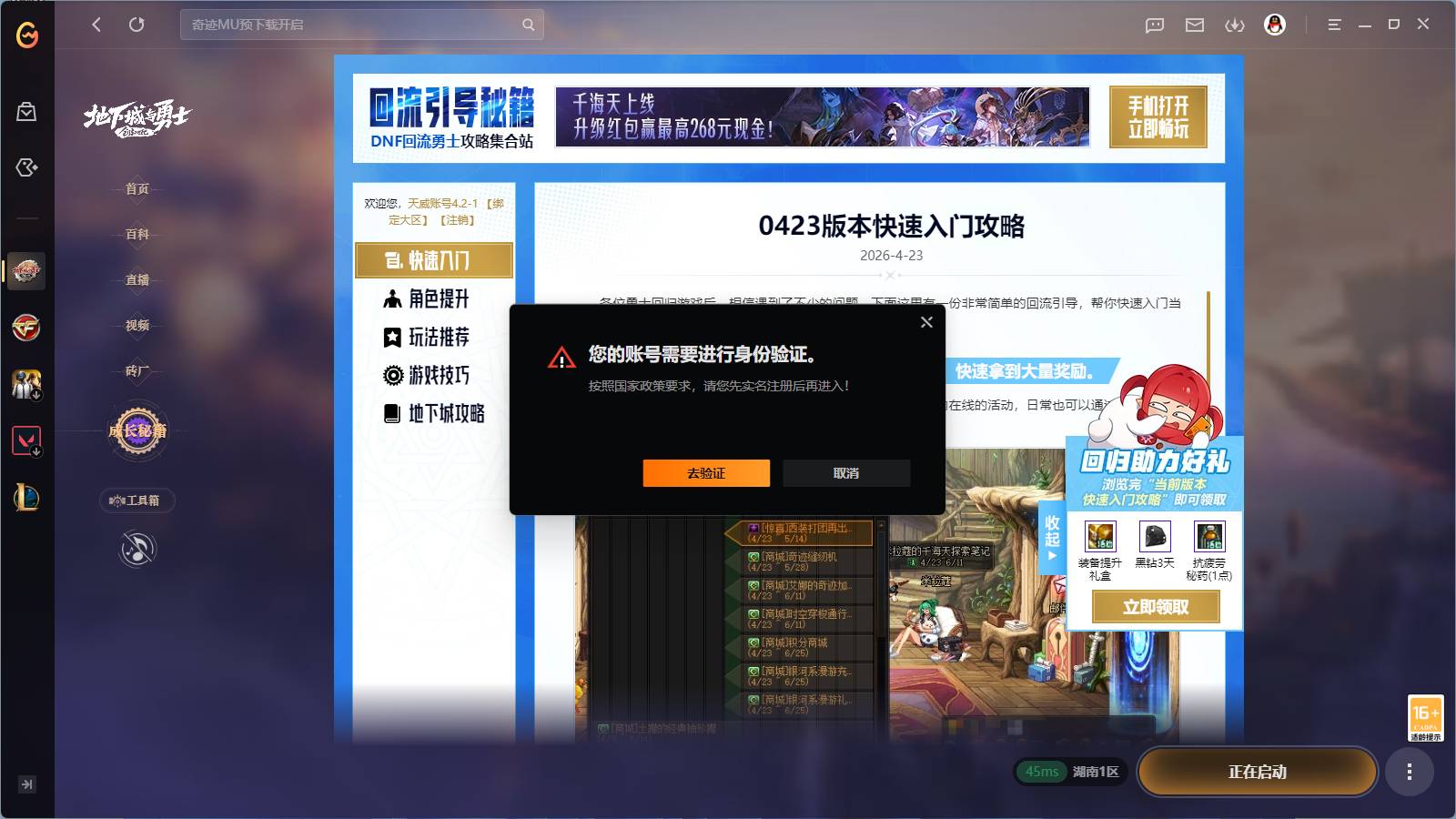The image size is (1456, 819).
Task: Click the 抗疲劳秘药 reward icon
Action: pos(1209,536)
